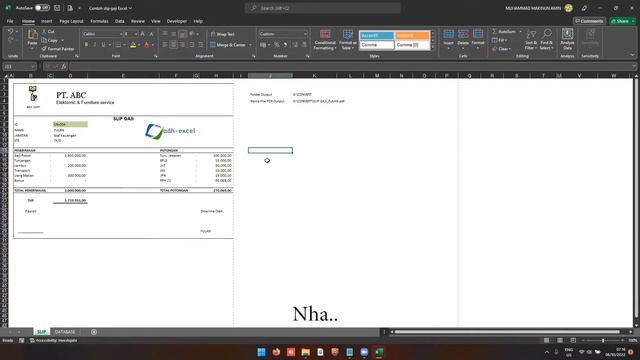Click Merge & Center
Screen dimensions: 640x360
click(228, 45)
